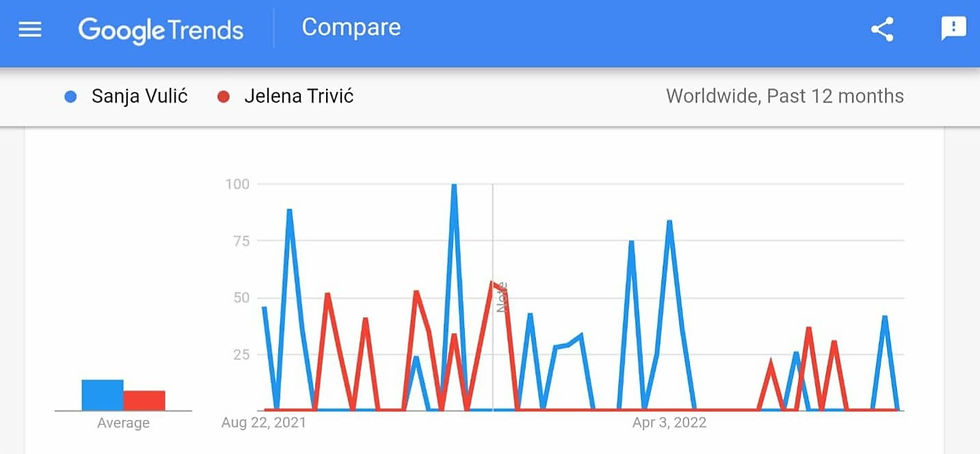
Task: Click the blue Average bar
Action: (102, 395)
